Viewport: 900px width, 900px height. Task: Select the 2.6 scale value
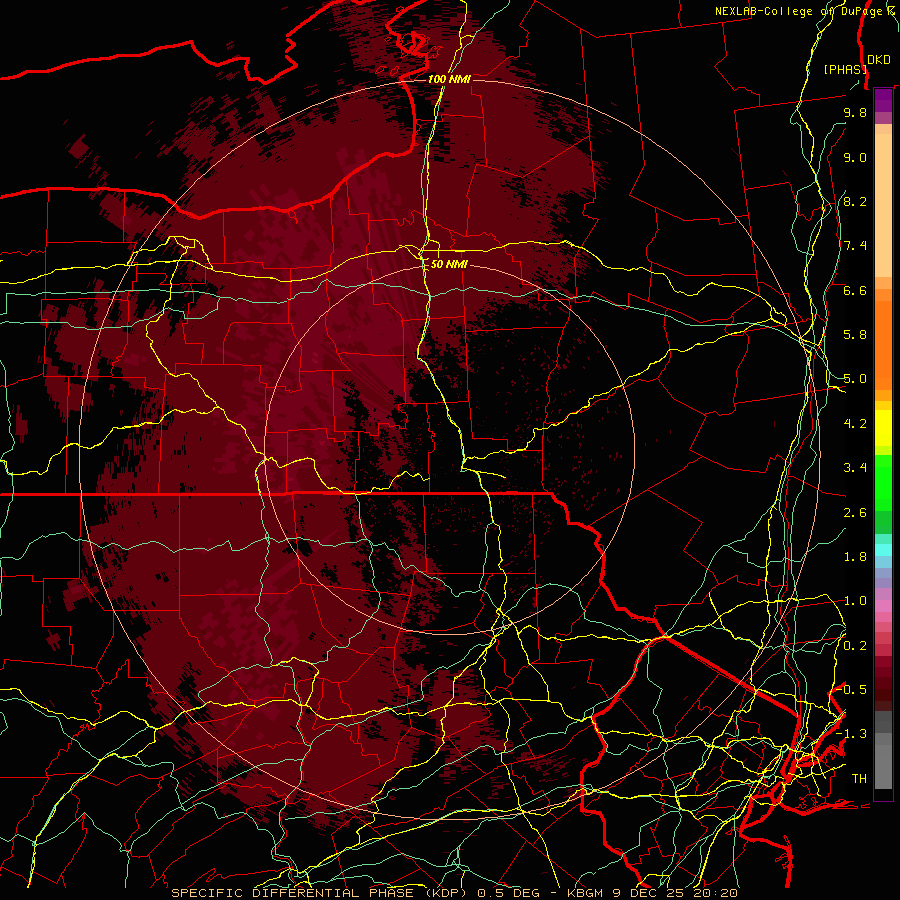[x=855, y=512]
